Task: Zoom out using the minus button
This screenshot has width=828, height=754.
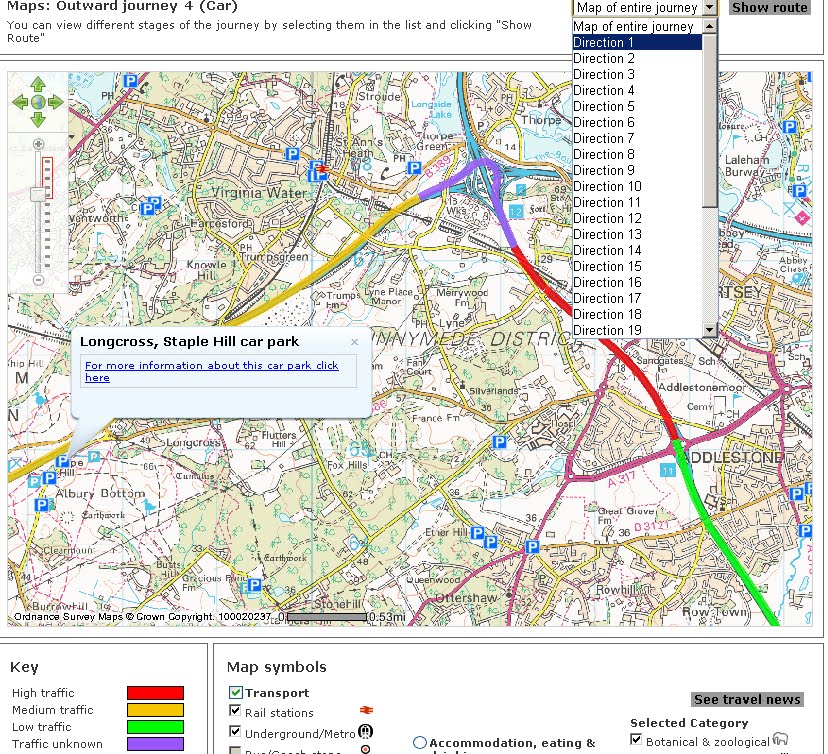Action: [38, 280]
